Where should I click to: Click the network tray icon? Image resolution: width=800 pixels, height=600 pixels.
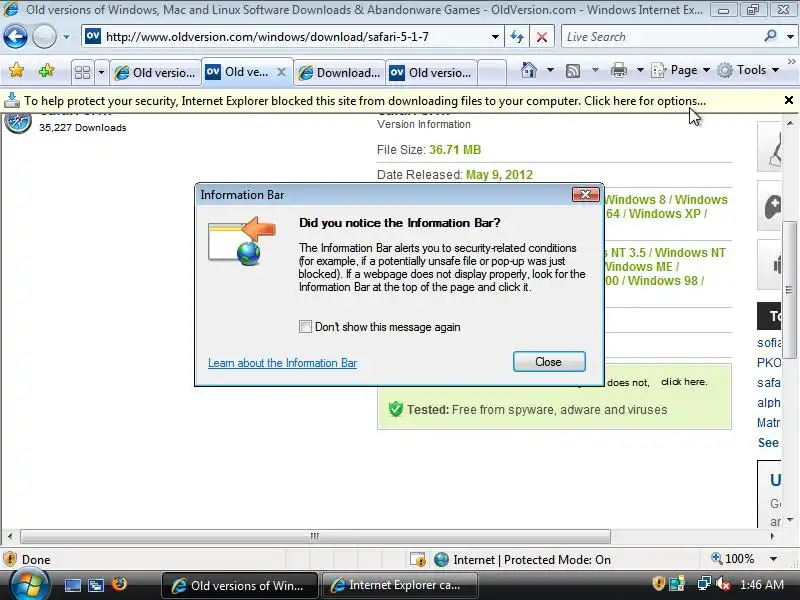pos(704,583)
